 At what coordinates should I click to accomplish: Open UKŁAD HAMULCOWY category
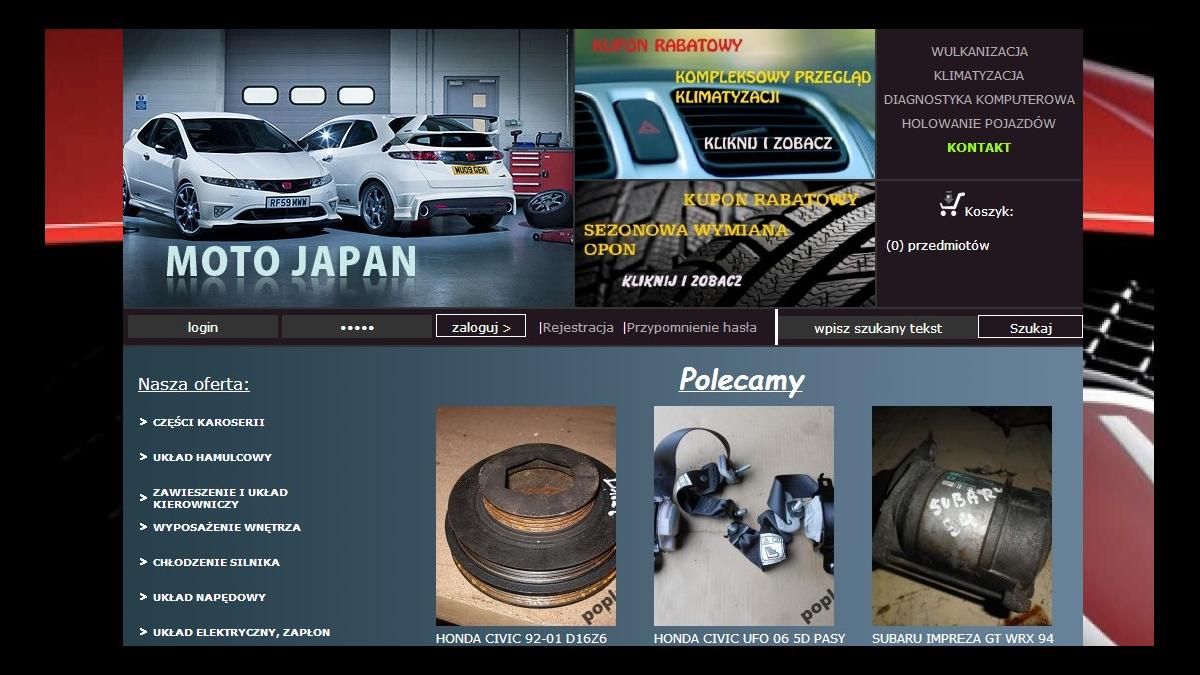point(212,457)
